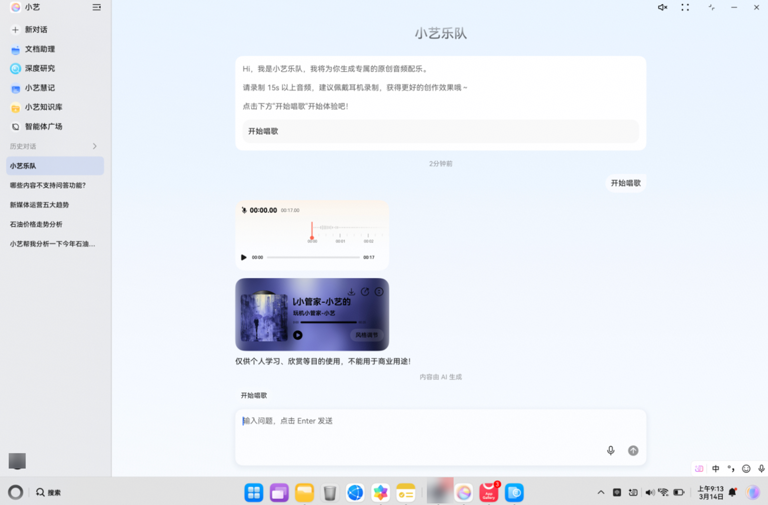The width and height of the screenshot is (768, 505).
Task: Open notifications bell in the tray
Action: 733,492
